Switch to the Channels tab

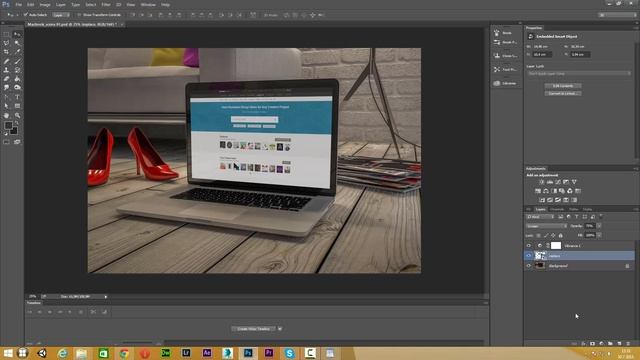tap(557, 209)
